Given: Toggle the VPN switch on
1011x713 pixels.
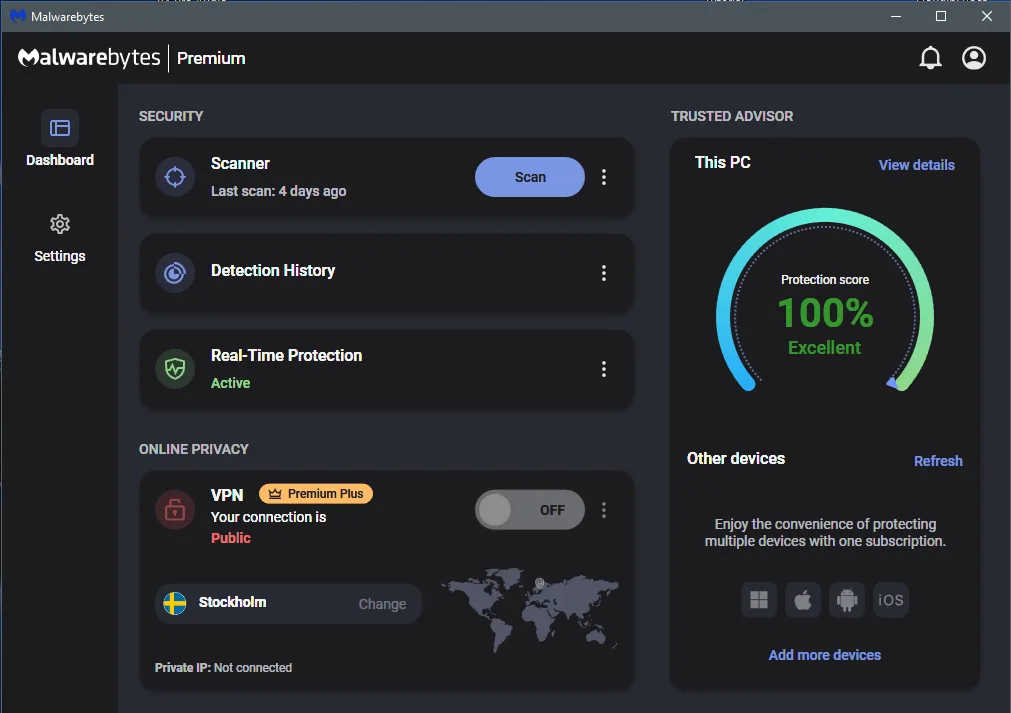Looking at the screenshot, I should 530,510.
